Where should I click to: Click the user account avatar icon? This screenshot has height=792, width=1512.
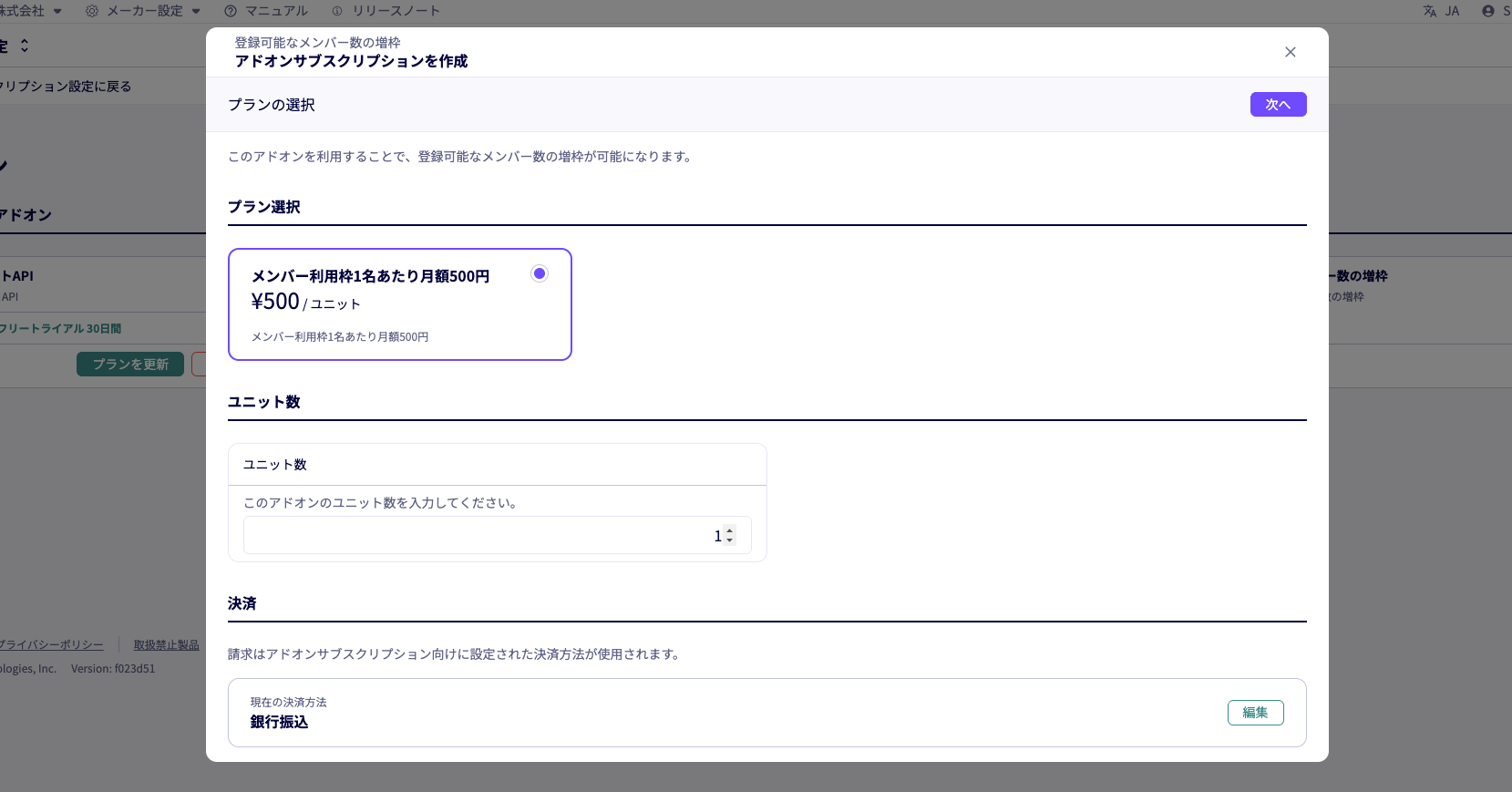pos(1488,11)
